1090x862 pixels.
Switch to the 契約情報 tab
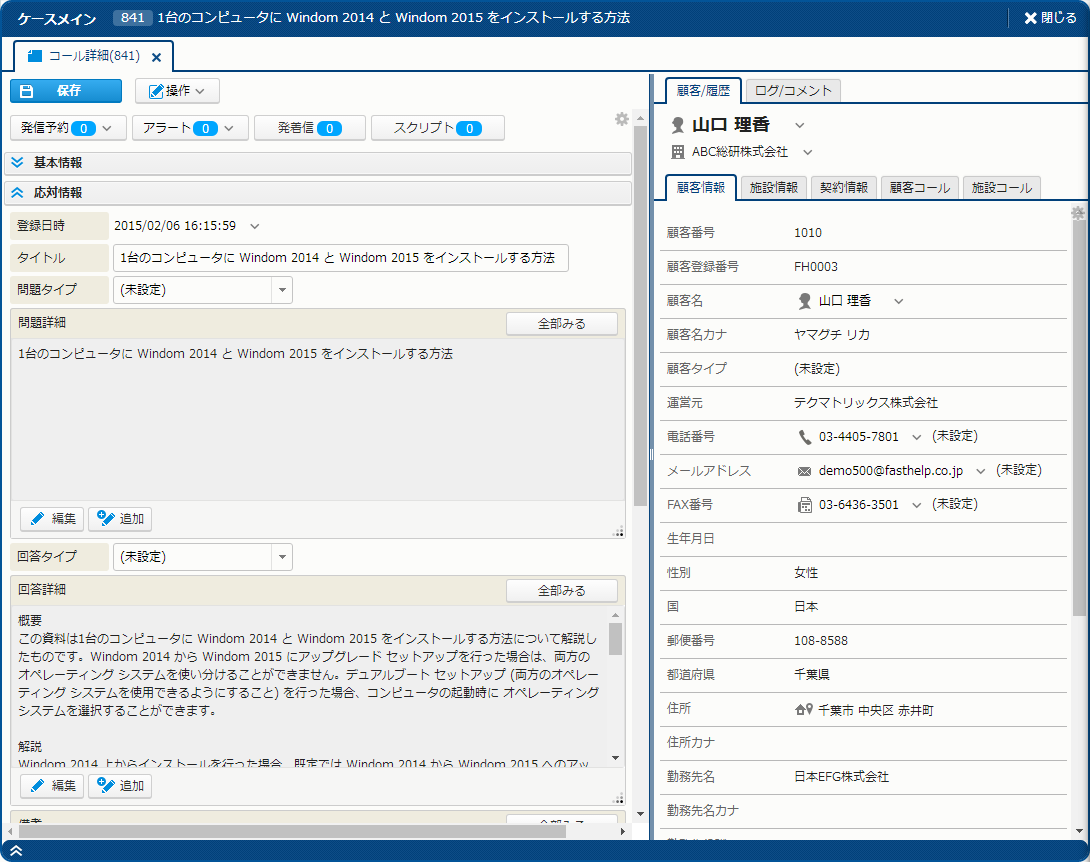(844, 188)
